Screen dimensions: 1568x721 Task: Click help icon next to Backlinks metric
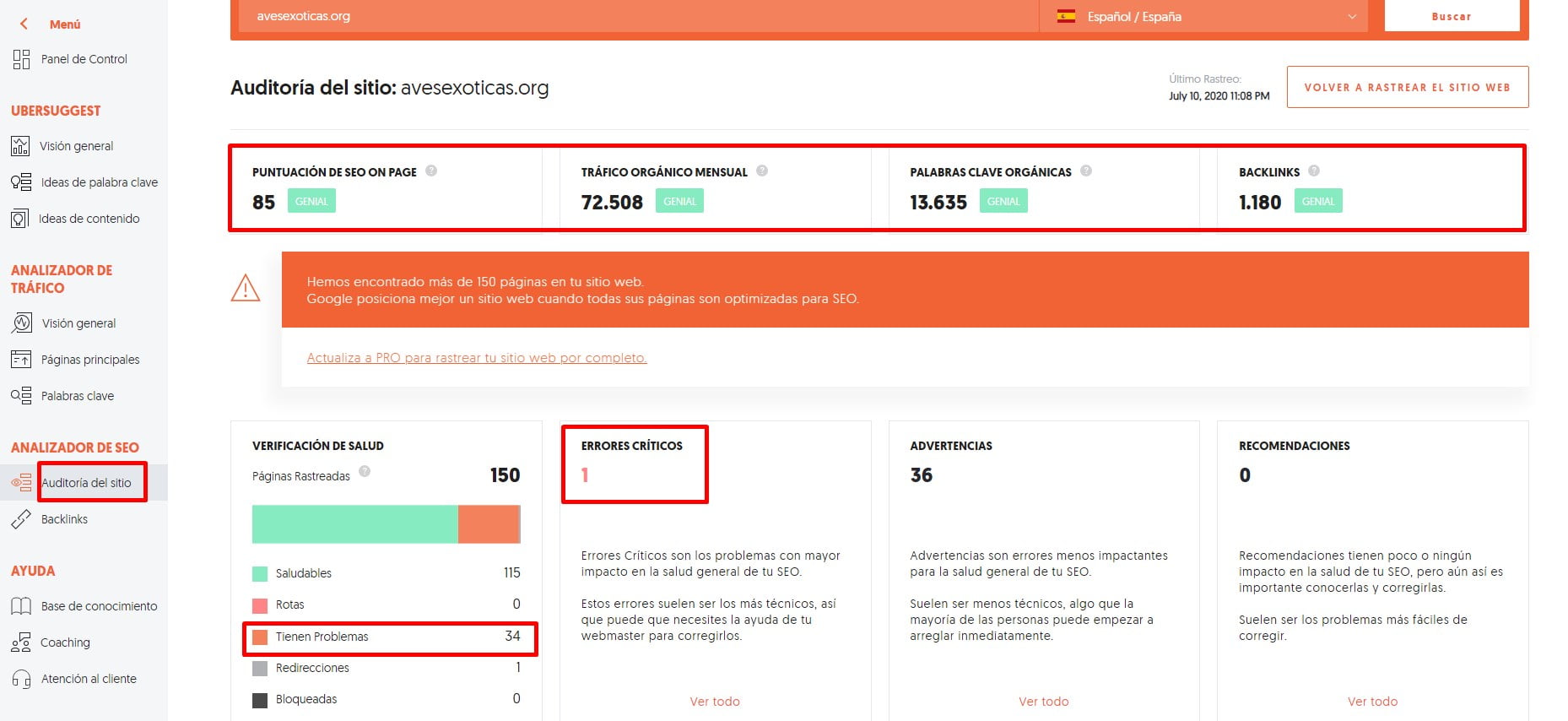click(x=1314, y=171)
